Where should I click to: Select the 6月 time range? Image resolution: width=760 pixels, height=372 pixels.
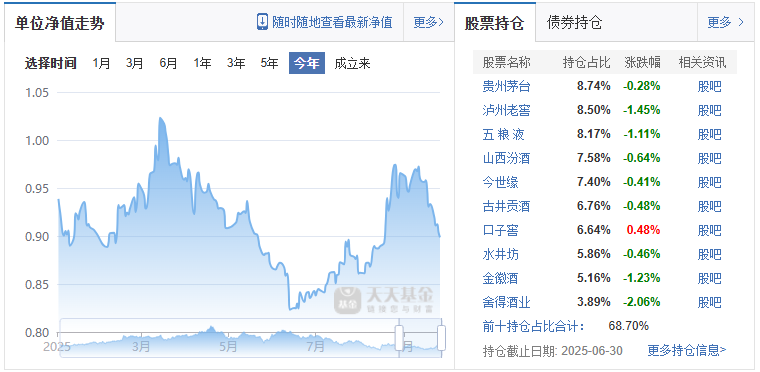(168, 63)
